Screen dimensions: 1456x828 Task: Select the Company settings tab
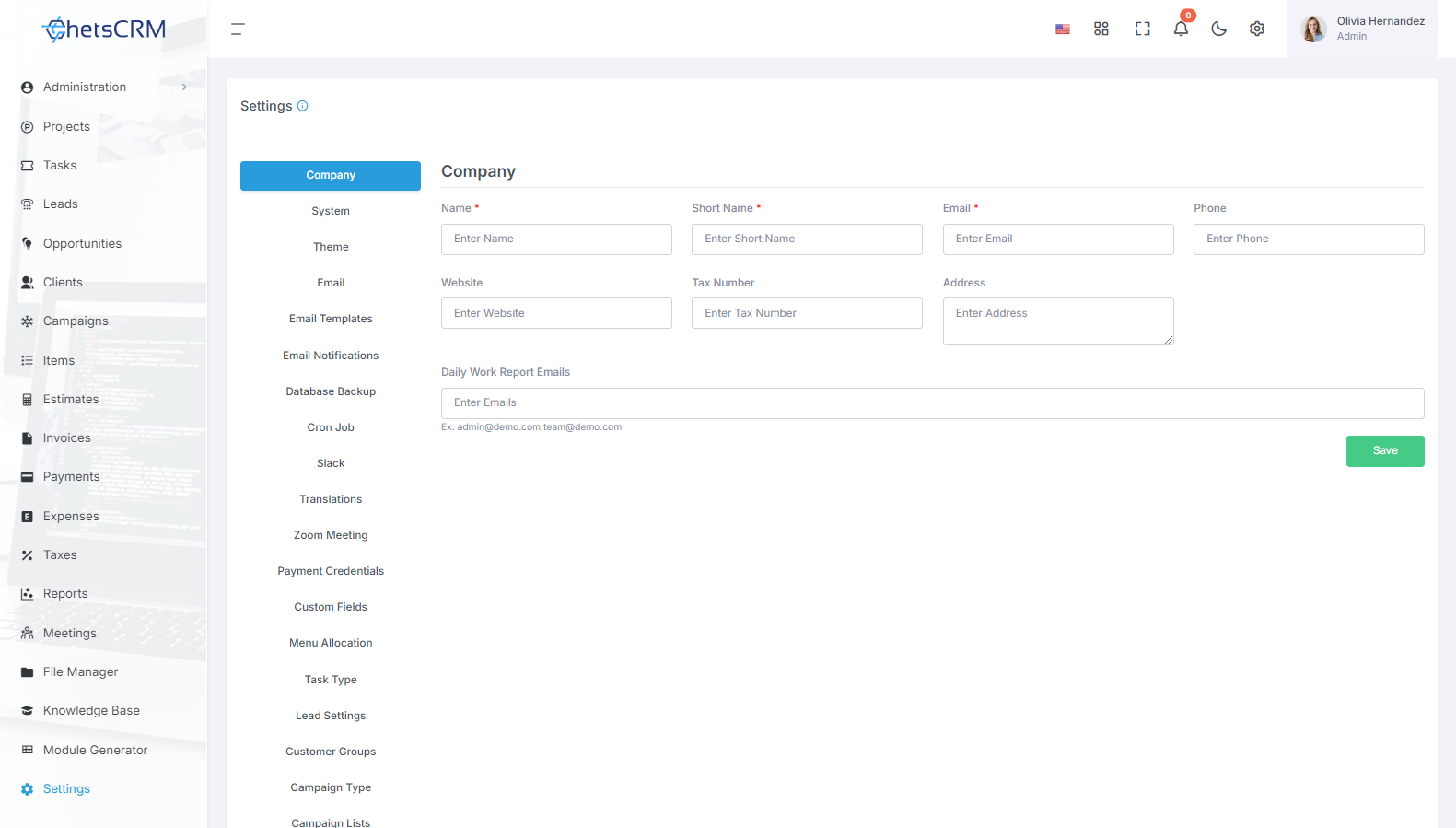331,176
